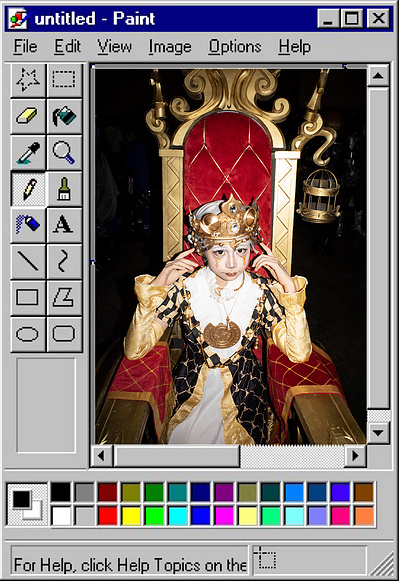Open the View menu
Screen dimensions: 399x581
point(114,47)
